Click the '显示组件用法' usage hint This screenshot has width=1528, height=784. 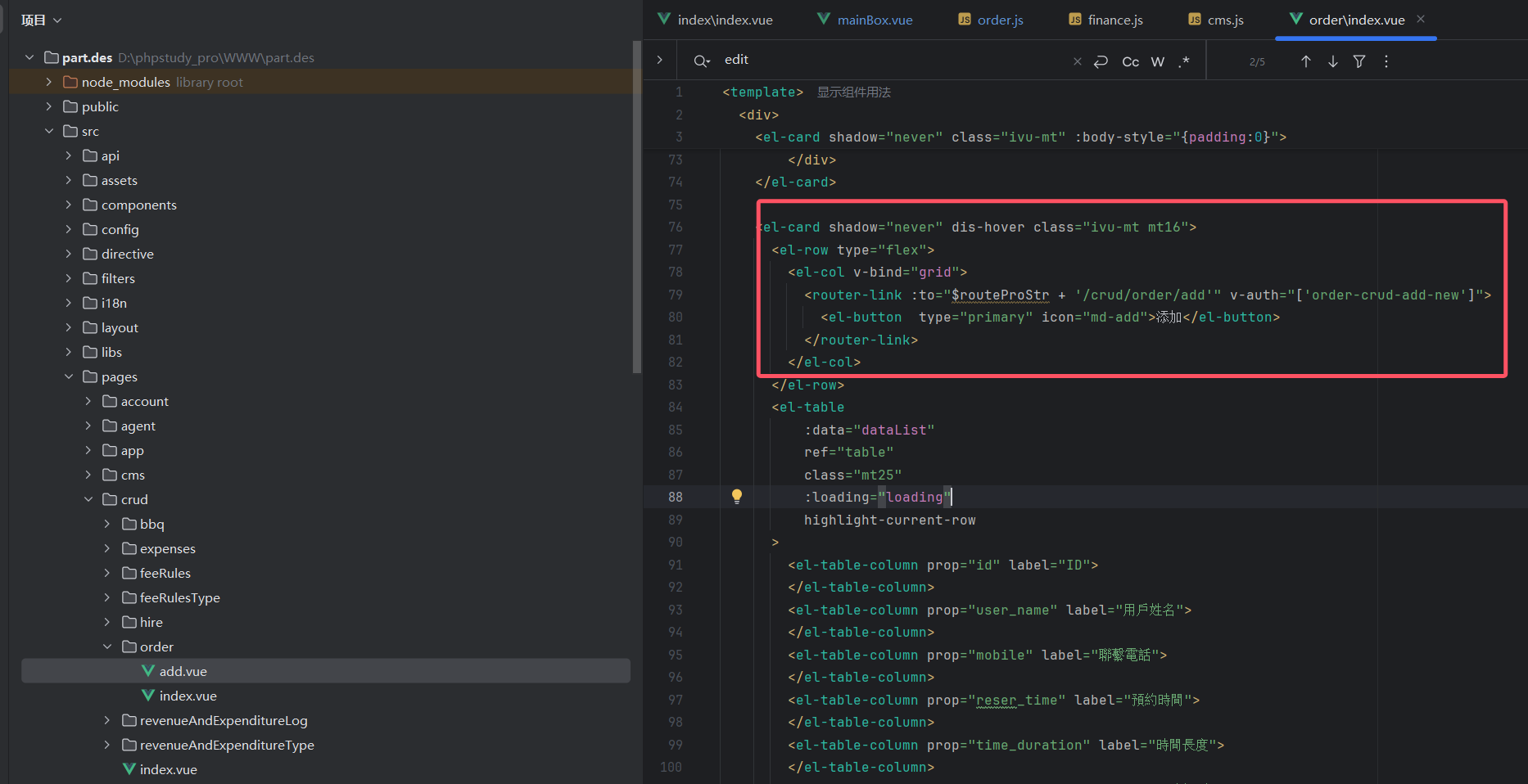(x=854, y=92)
